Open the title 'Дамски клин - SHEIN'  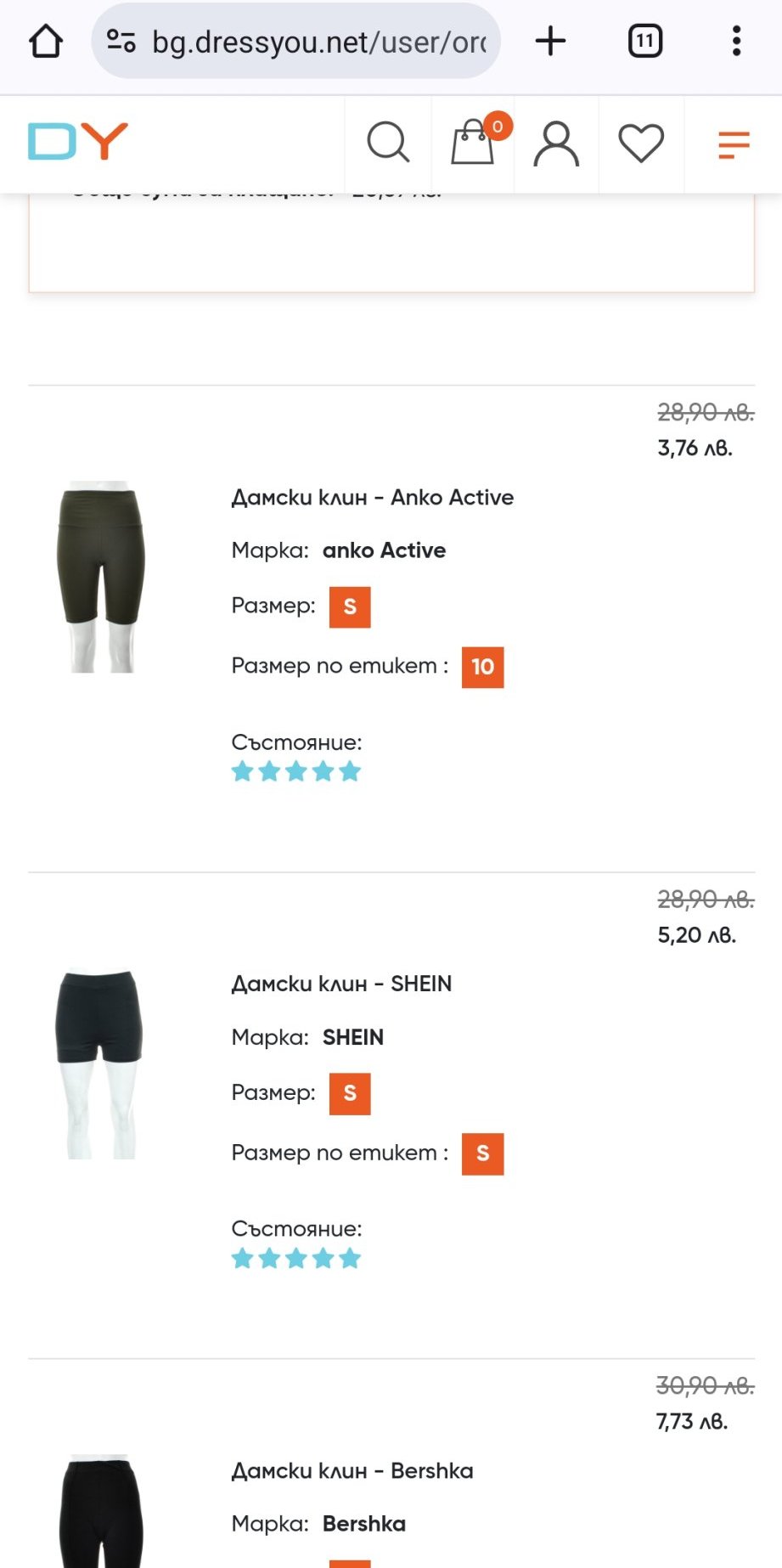tap(341, 984)
